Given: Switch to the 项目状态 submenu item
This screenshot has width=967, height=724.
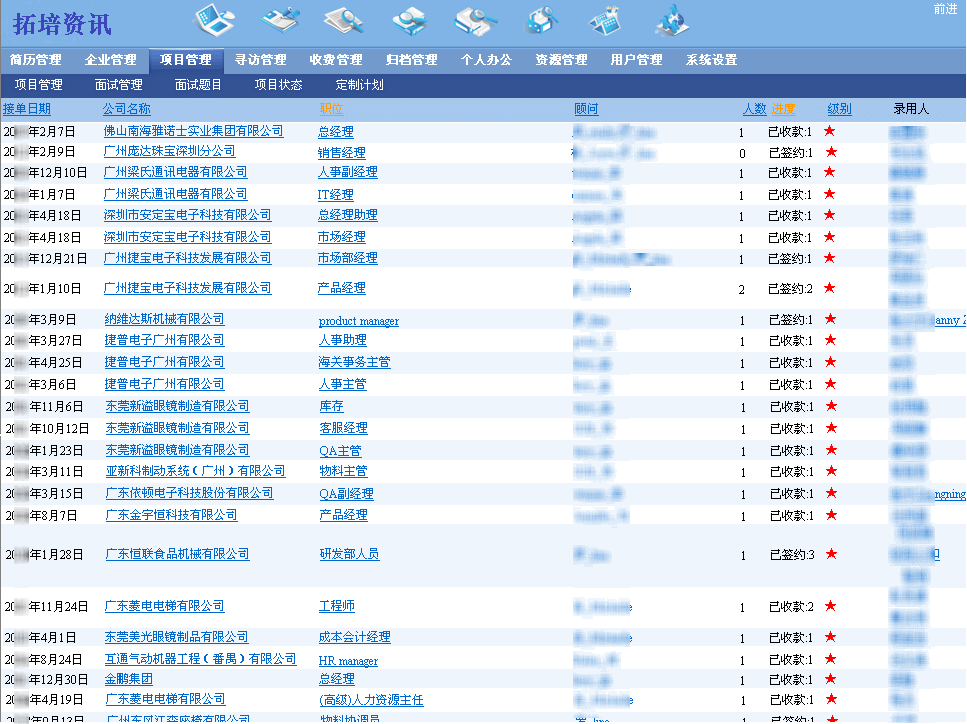Looking at the screenshot, I should point(279,84).
